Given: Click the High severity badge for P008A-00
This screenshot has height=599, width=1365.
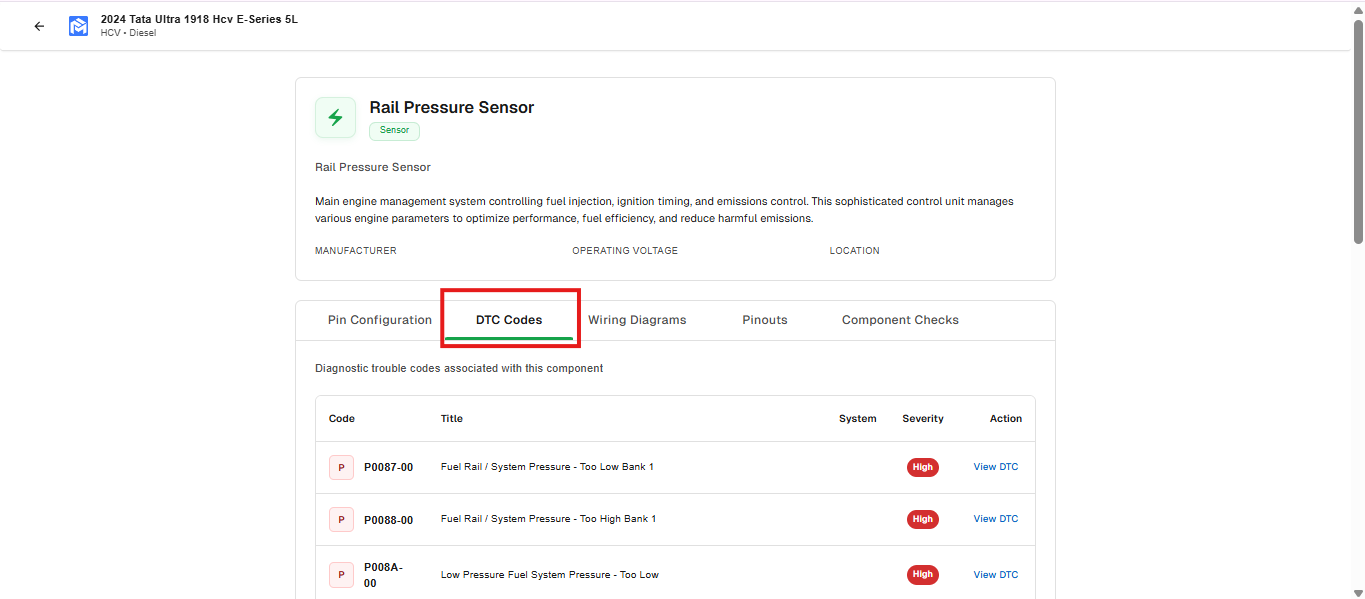Looking at the screenshot, I should tap(922, 574).
